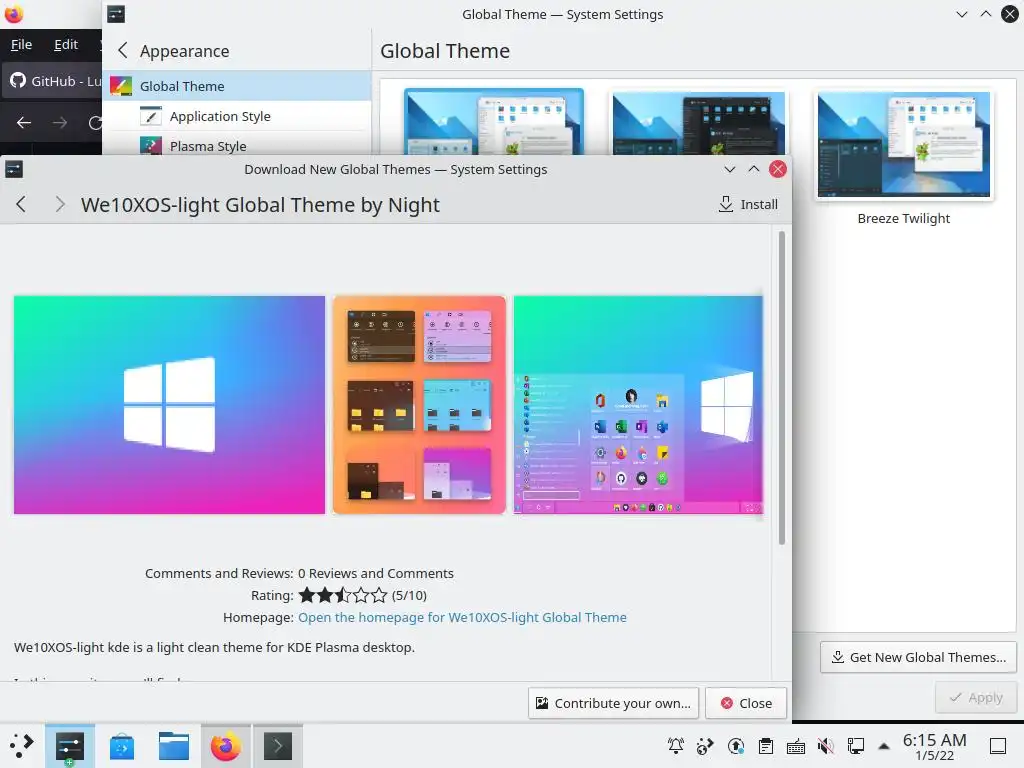Screen dimensions: 1024x768
Task: Click the Close button in the download dialog
Action: (x=746, y=703)
